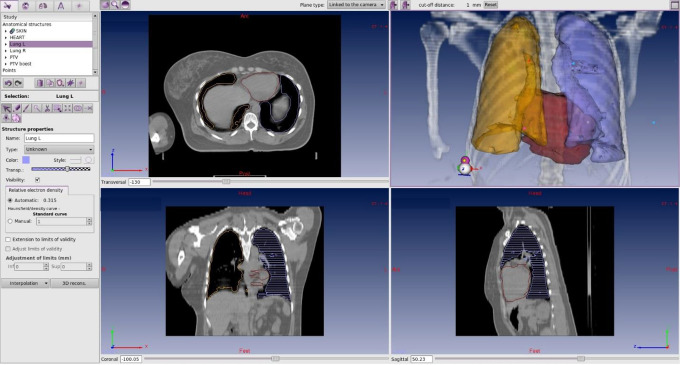680x365 pixels.
Task: Open the third tab with the lungs icon
Action: click(x=43, y=6)
